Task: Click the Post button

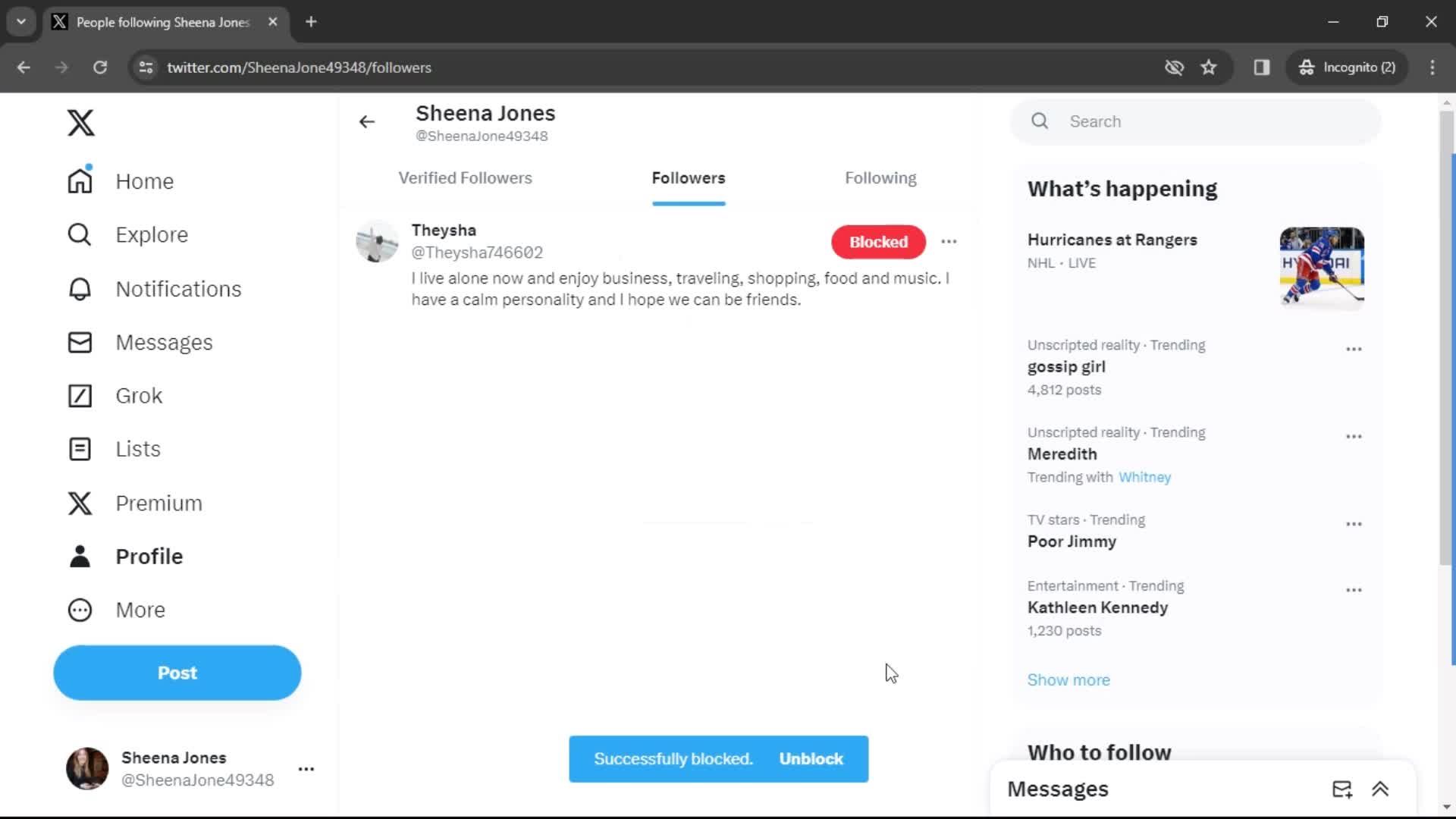Action: click(177, 672)
